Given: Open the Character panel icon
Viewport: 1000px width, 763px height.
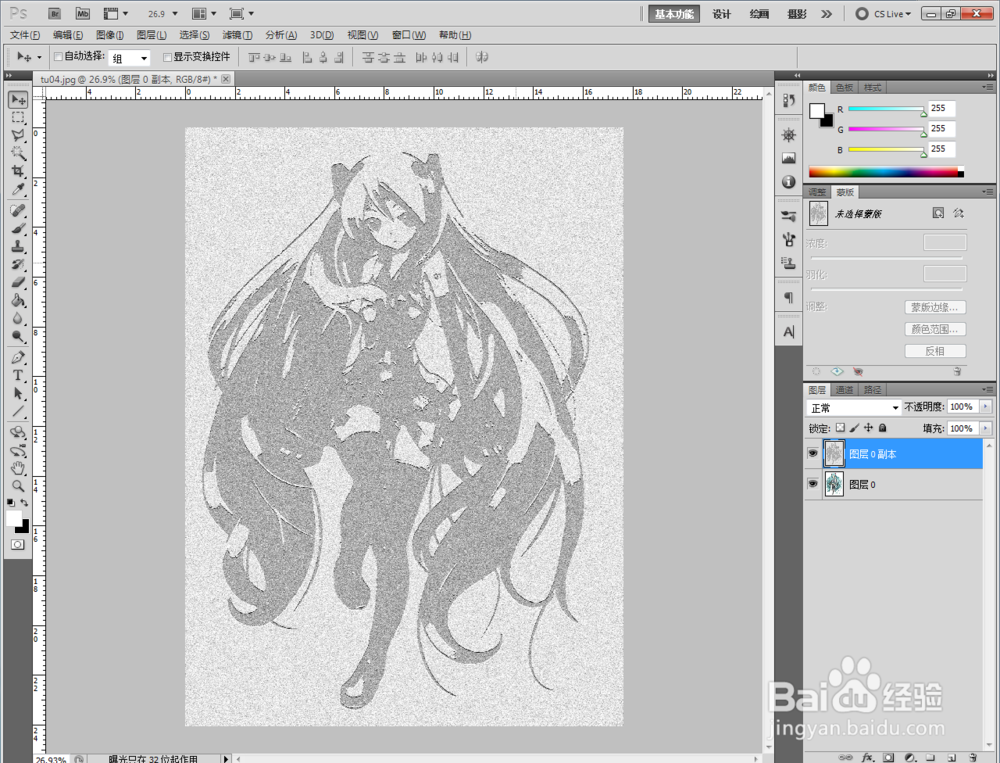Looking at the screenshot, I should click(789, 332).
